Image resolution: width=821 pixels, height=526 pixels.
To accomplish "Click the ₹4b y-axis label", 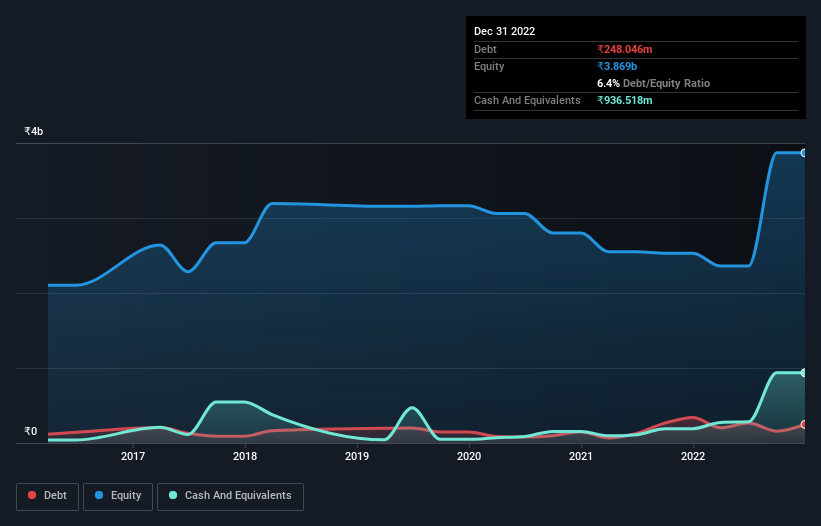I will (x=34, y=131).
